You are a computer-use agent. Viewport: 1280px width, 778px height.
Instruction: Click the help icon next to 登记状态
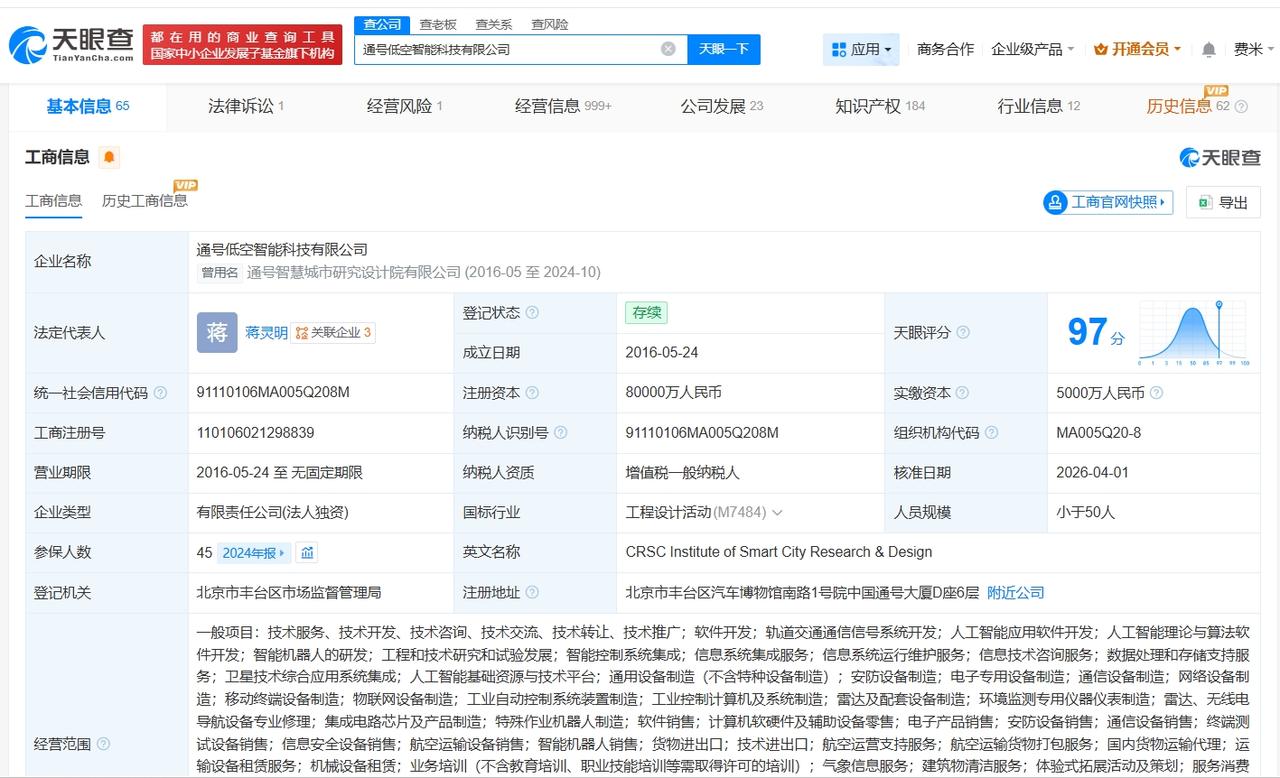pyautogui.click(x=532, y=313)
